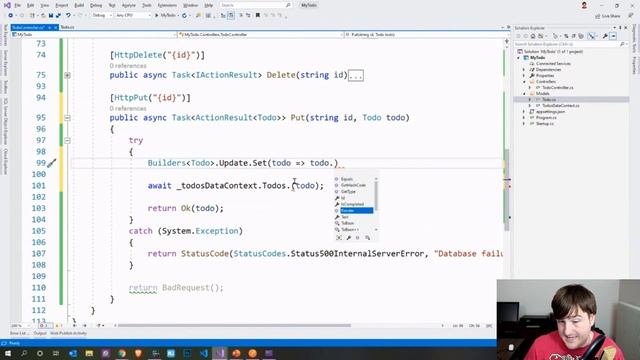The image size is (640, 360).
Task: Click the Visual Studio logo icon
Action: (7, 5)
